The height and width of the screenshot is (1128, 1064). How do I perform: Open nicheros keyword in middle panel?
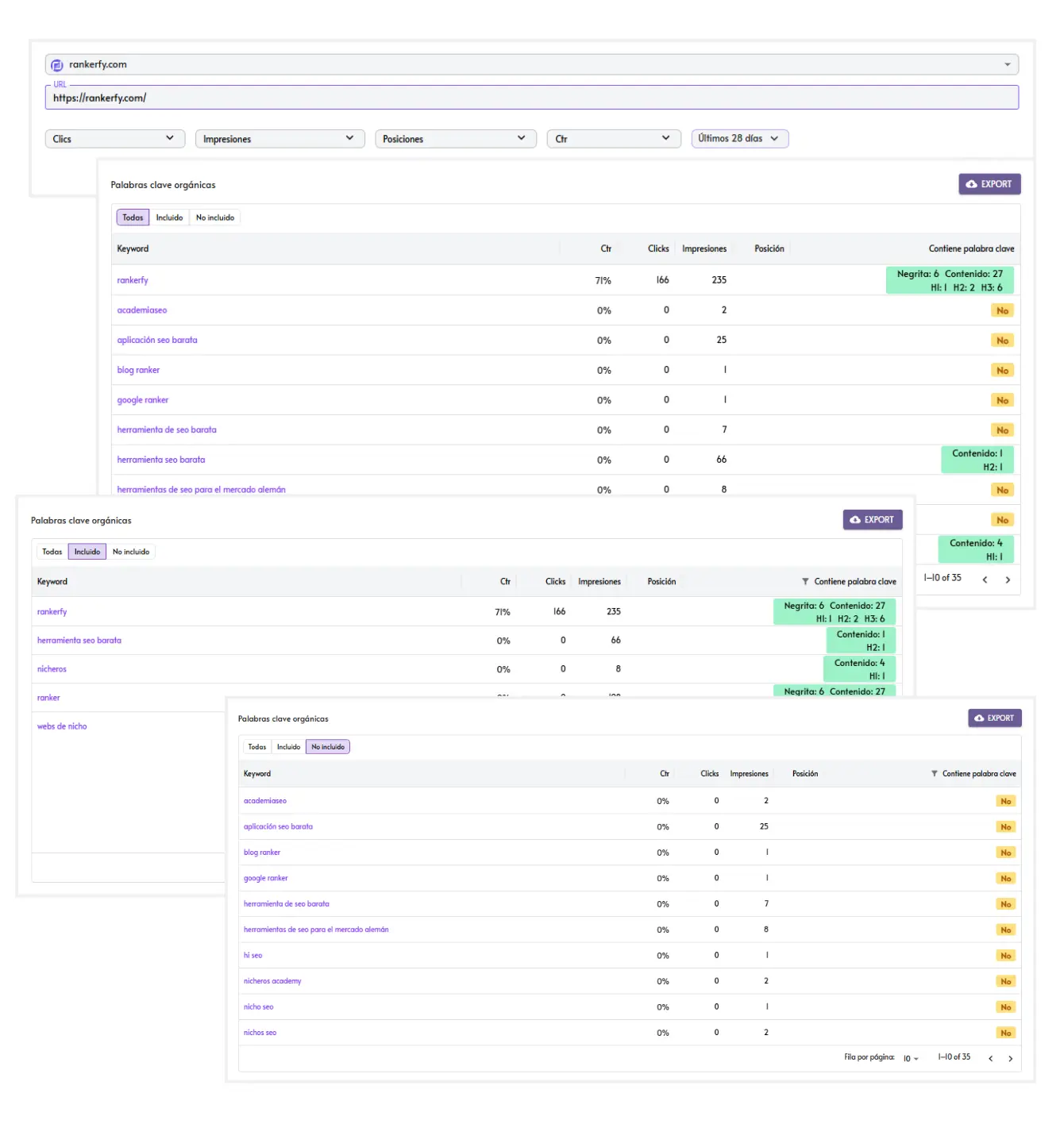click(x=52, y=669)
